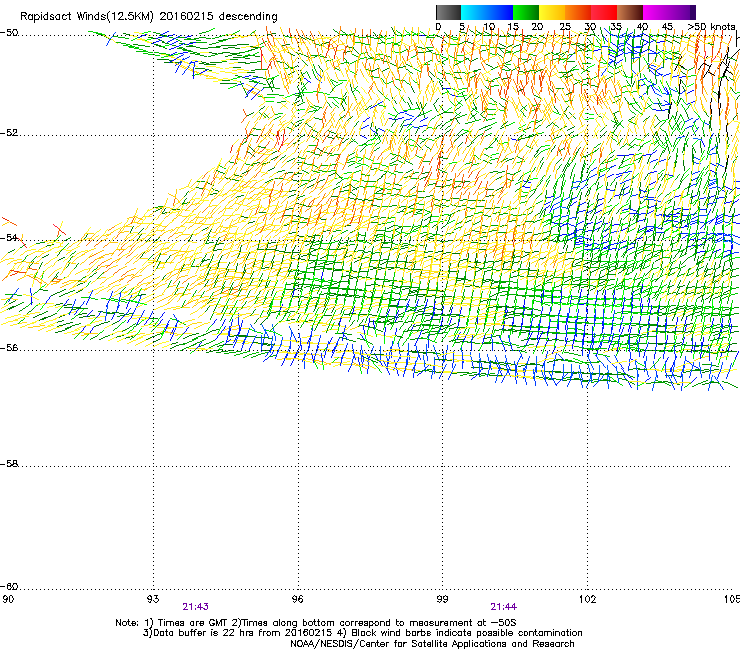Click the cyan 5-10 knots legend segment
The width and height of the screenshot is (740, 650).
[x=474, y=12]
